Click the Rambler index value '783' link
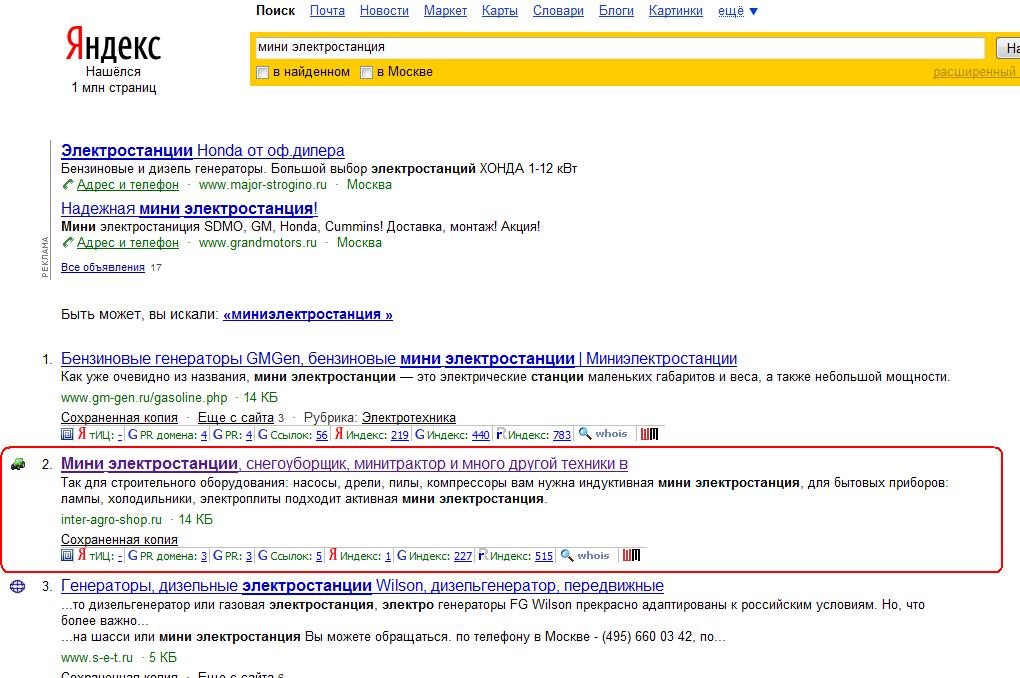The height and width of the screenshot is (678, 1020). [562, 435]
